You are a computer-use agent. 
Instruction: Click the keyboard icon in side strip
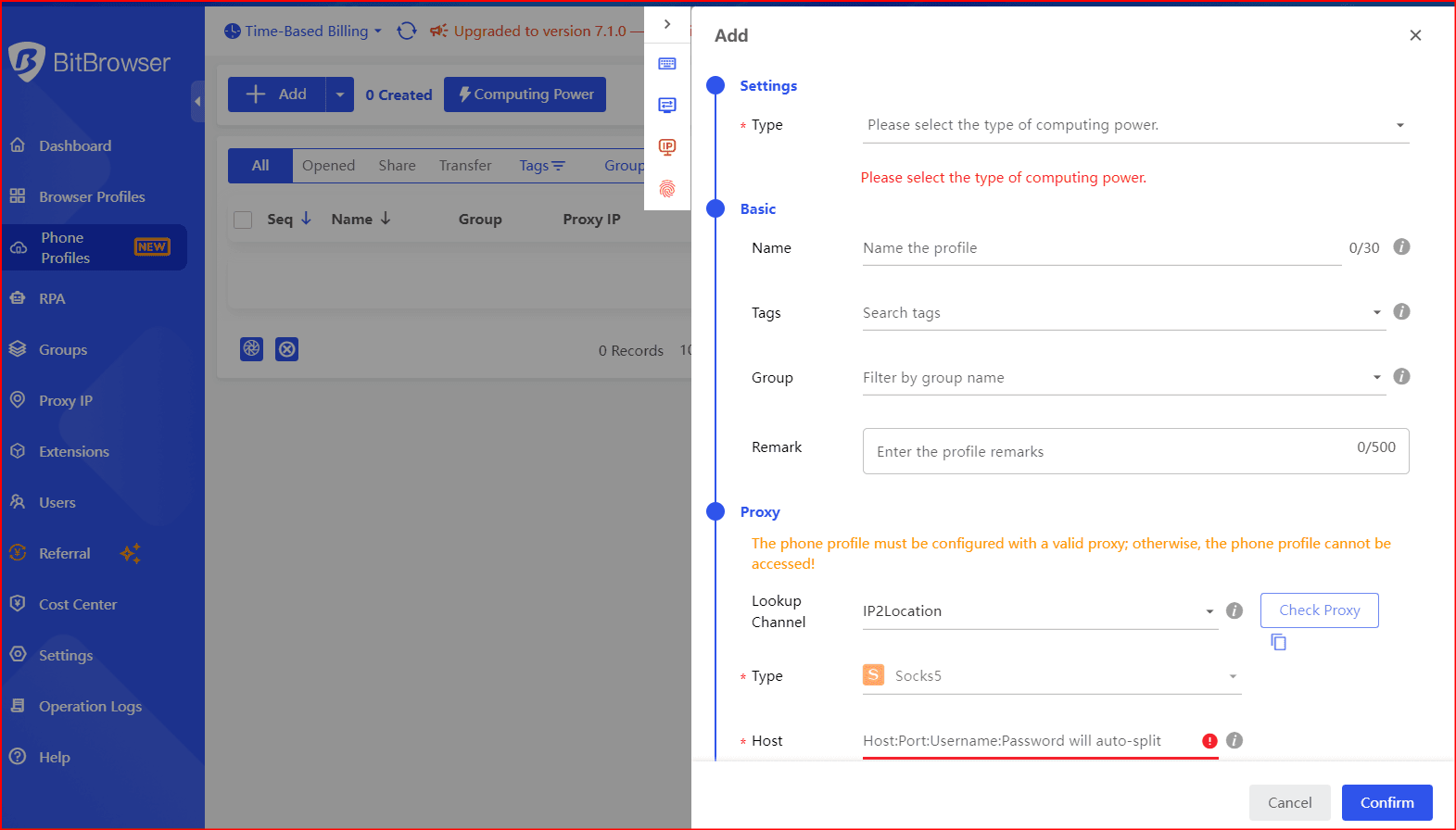667,64
